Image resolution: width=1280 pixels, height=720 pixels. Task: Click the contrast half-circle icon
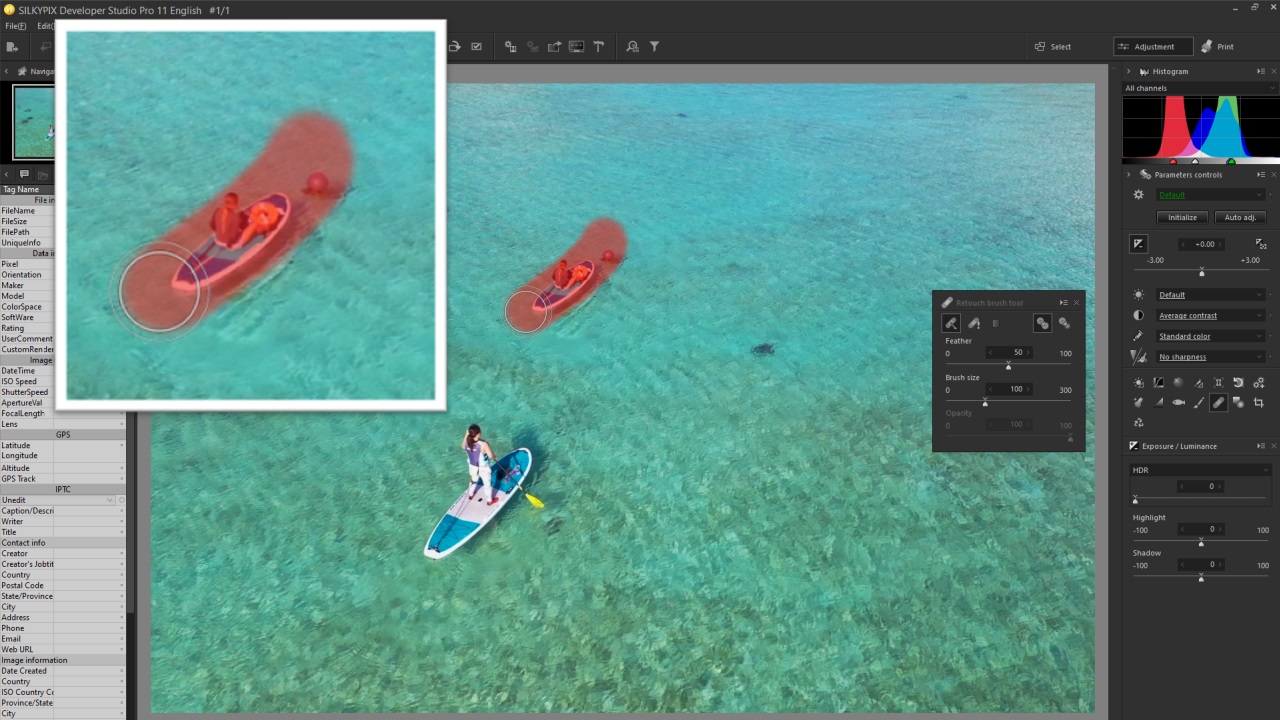[x=1138, y=316]
